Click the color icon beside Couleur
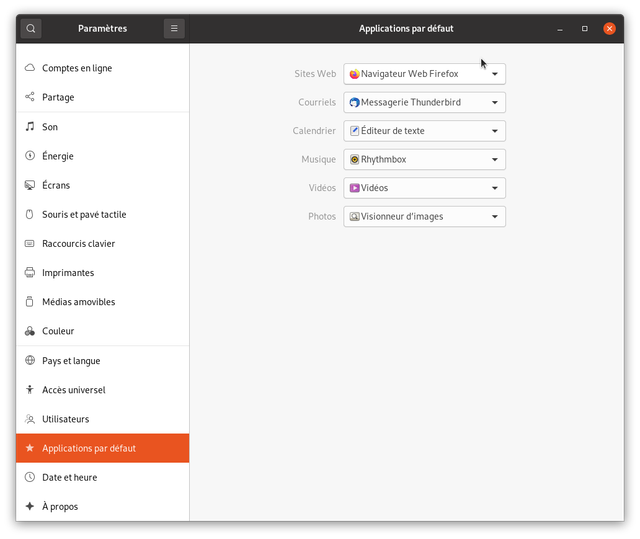 (x=30, y=331)
